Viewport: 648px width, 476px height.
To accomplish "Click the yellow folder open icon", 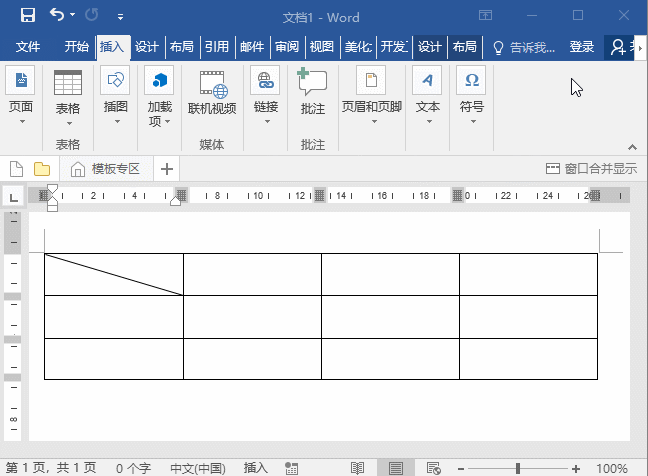I will (x=42, y=169).
